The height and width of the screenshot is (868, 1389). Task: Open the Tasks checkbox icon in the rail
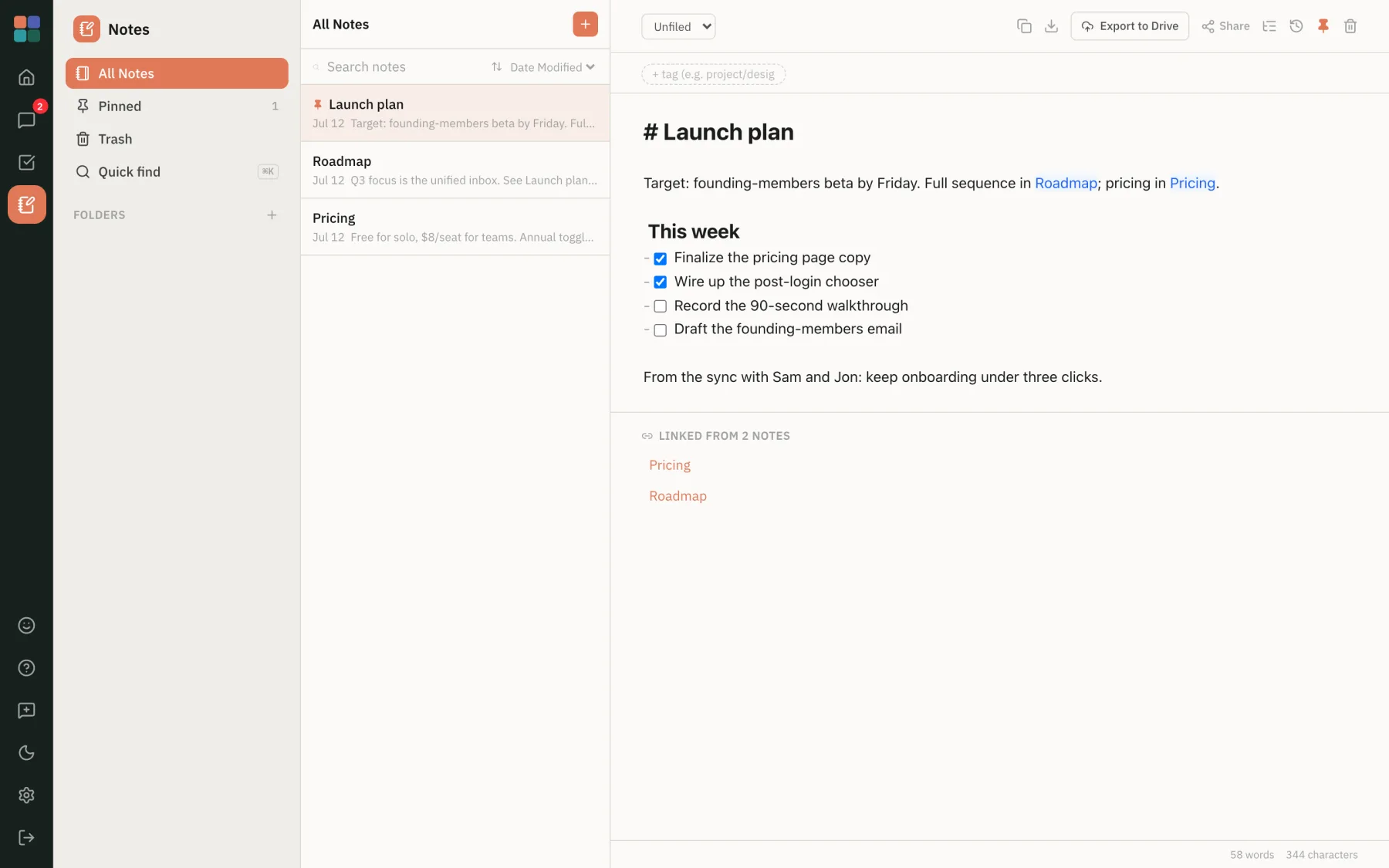tap(26, 162)
